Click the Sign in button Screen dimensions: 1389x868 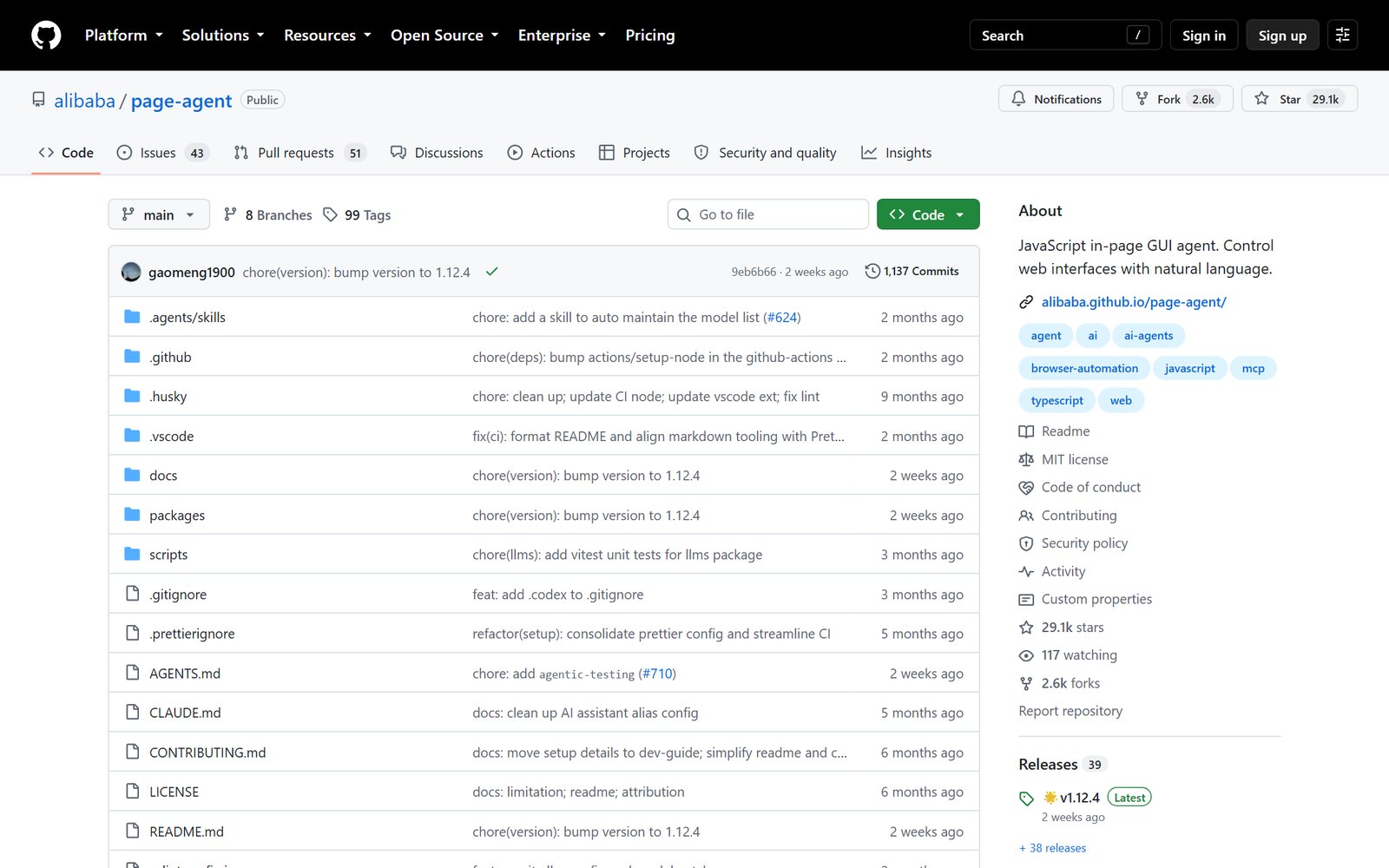1204,35
